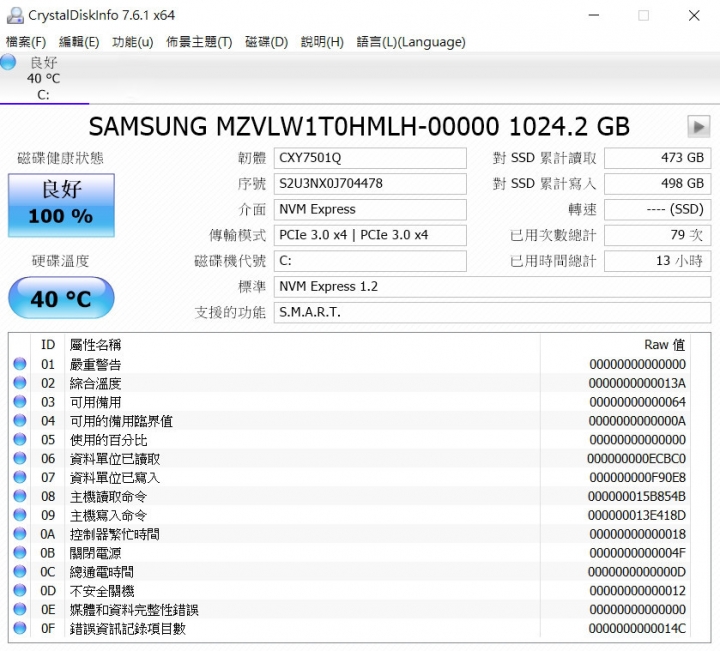Click the status dot for 08 主機讀取命令
The height and width of the screenshot is (651, 720).
(x=20, y=496)
